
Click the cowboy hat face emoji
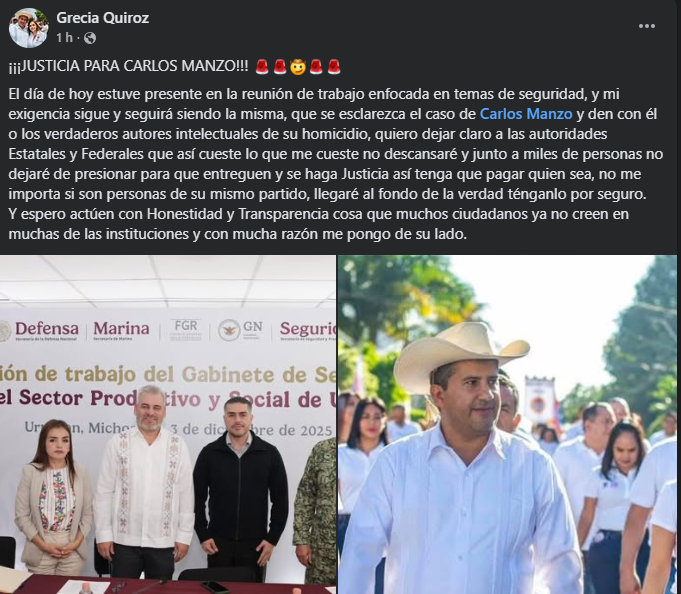[298, 67]
